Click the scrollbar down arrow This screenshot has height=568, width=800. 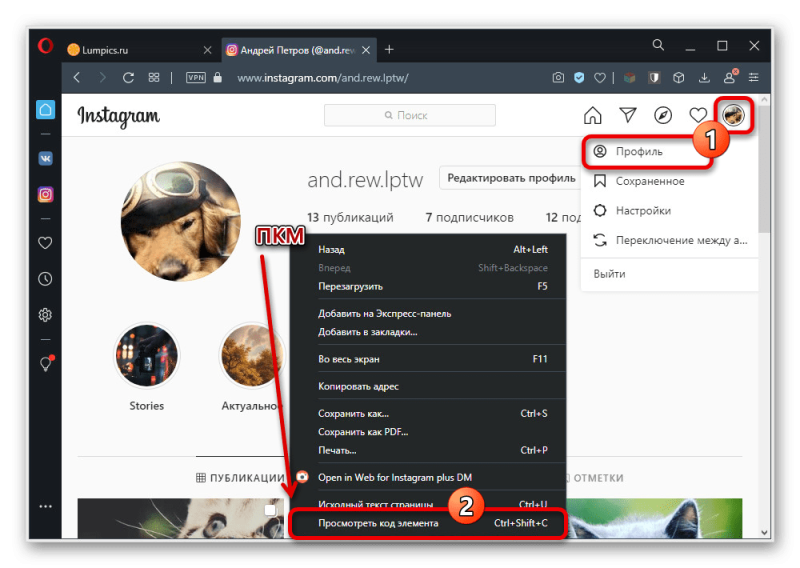point(764,532)
